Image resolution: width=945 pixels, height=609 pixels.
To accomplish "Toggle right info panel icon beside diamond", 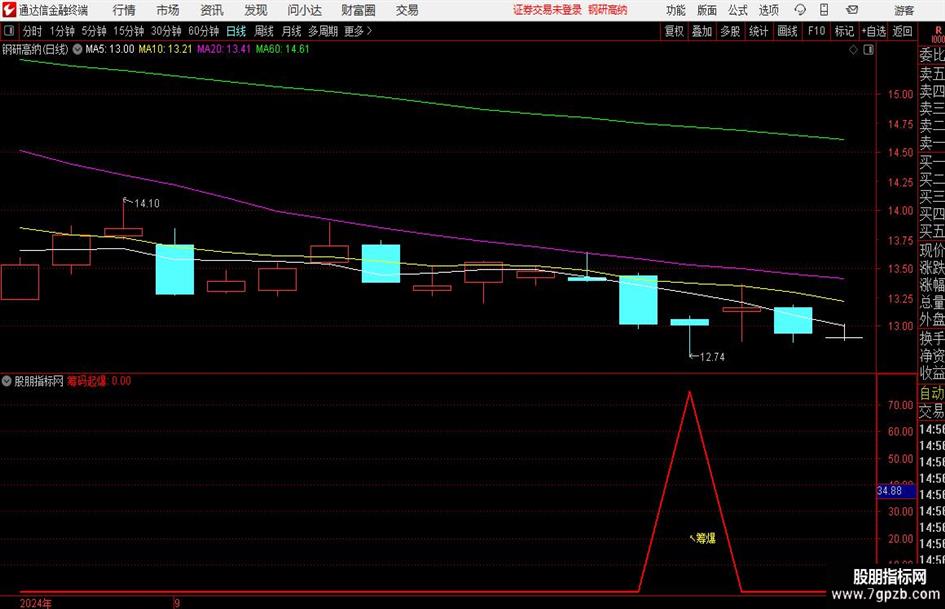I will coord(868,49).
